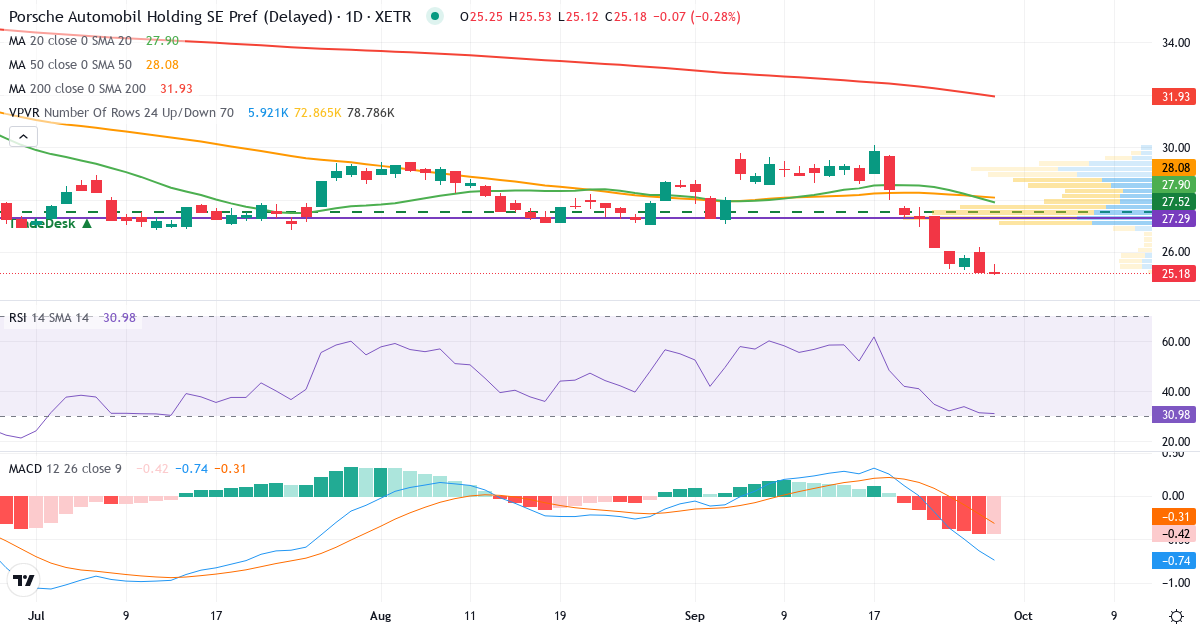Click the 19 date on the time axis

[x=560, y=616]
